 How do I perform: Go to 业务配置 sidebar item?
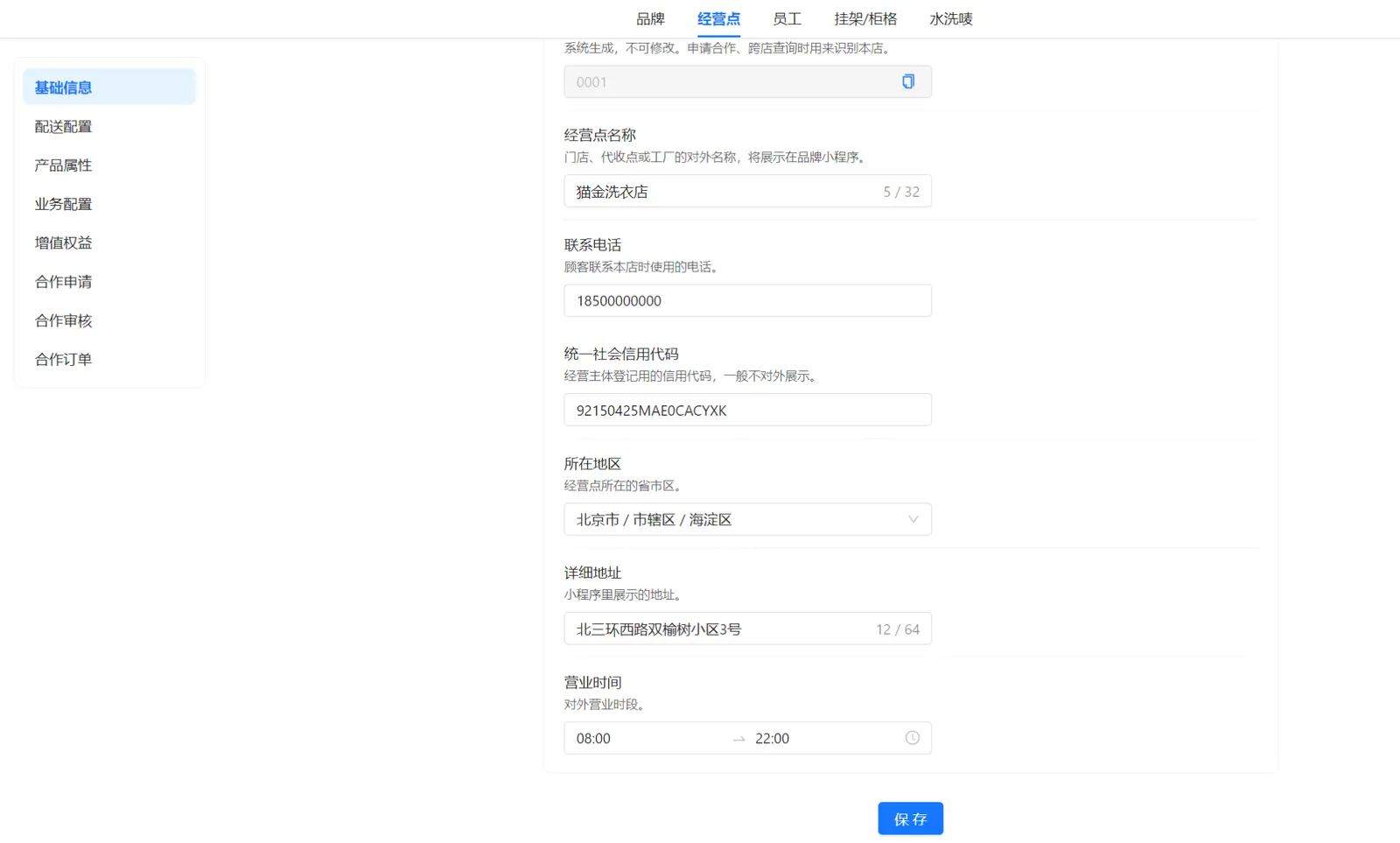click(x=109, y=204)
